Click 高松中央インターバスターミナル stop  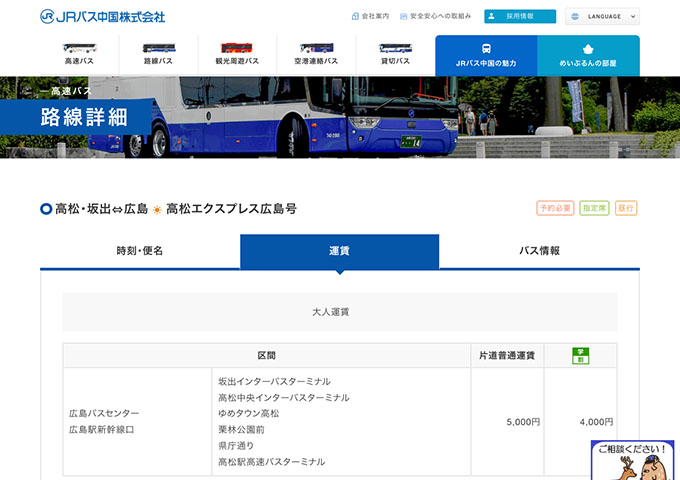pos(284,398)
